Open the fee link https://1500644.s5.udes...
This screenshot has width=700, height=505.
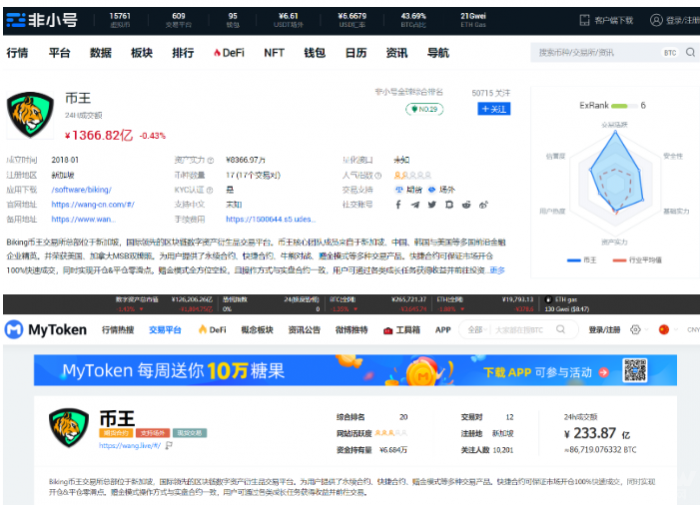[x=271, y=219]
